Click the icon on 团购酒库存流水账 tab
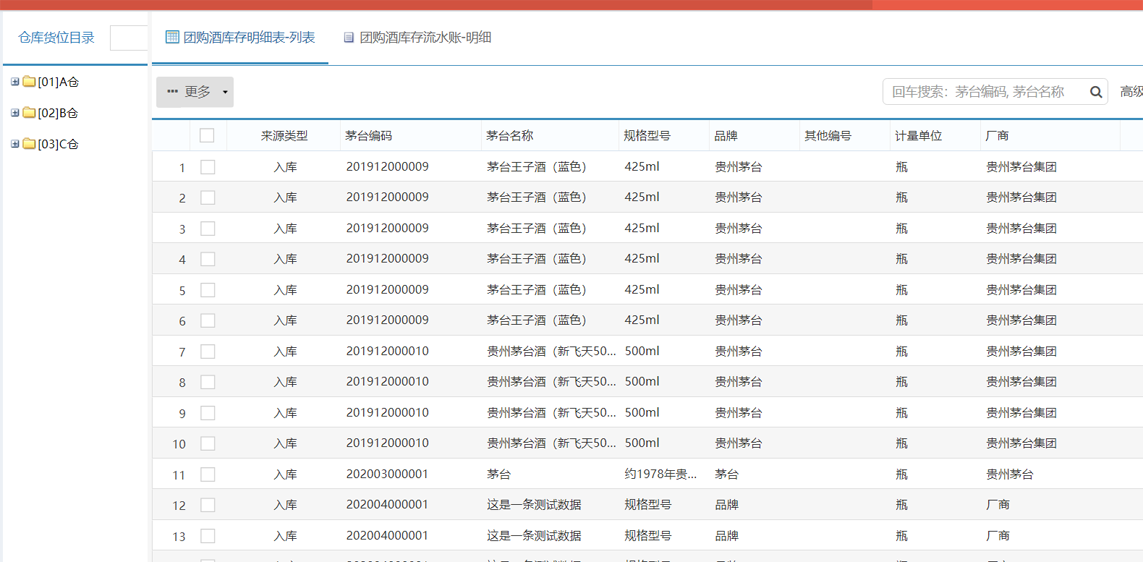The width and height of the screenshot is (1143, 562). point(349,38)
